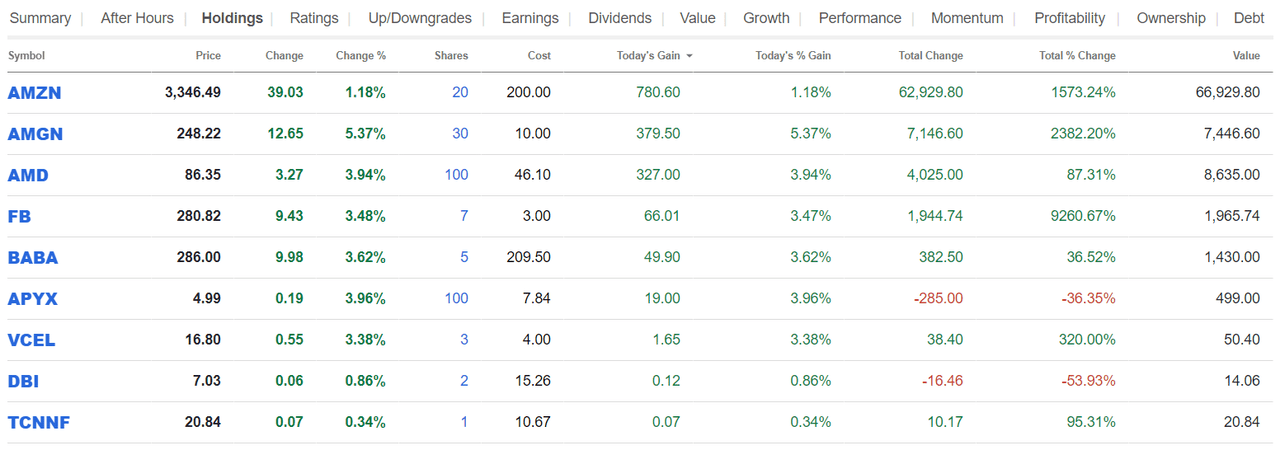This screenshot has width=1280, height=450.
Task: Click the sort arrow beside Today's Gain
Action: [689, 56]
